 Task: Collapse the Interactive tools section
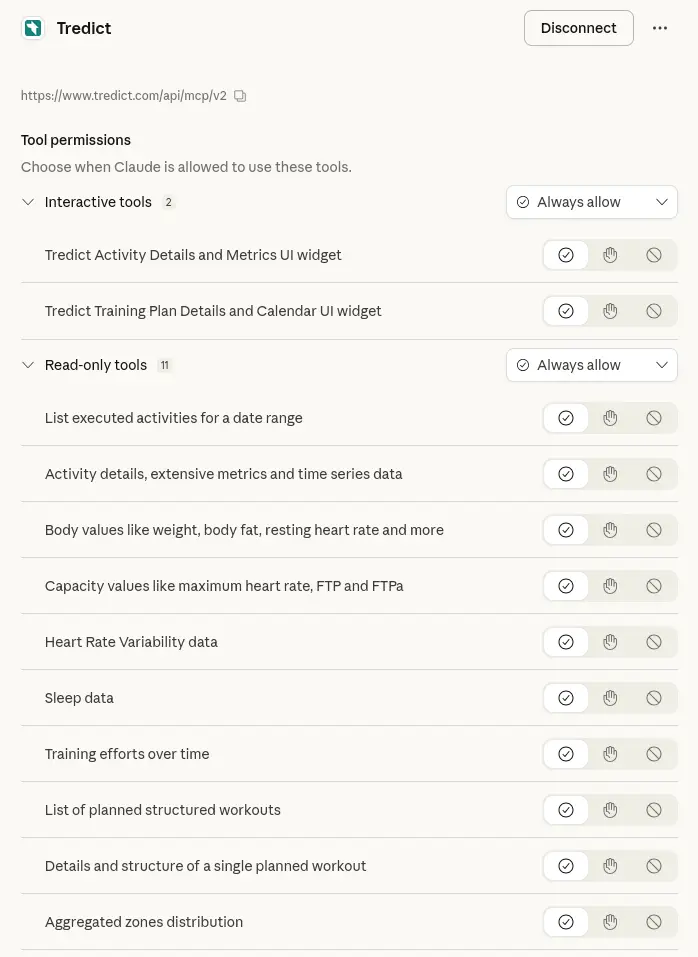click(x=28, y=202)
